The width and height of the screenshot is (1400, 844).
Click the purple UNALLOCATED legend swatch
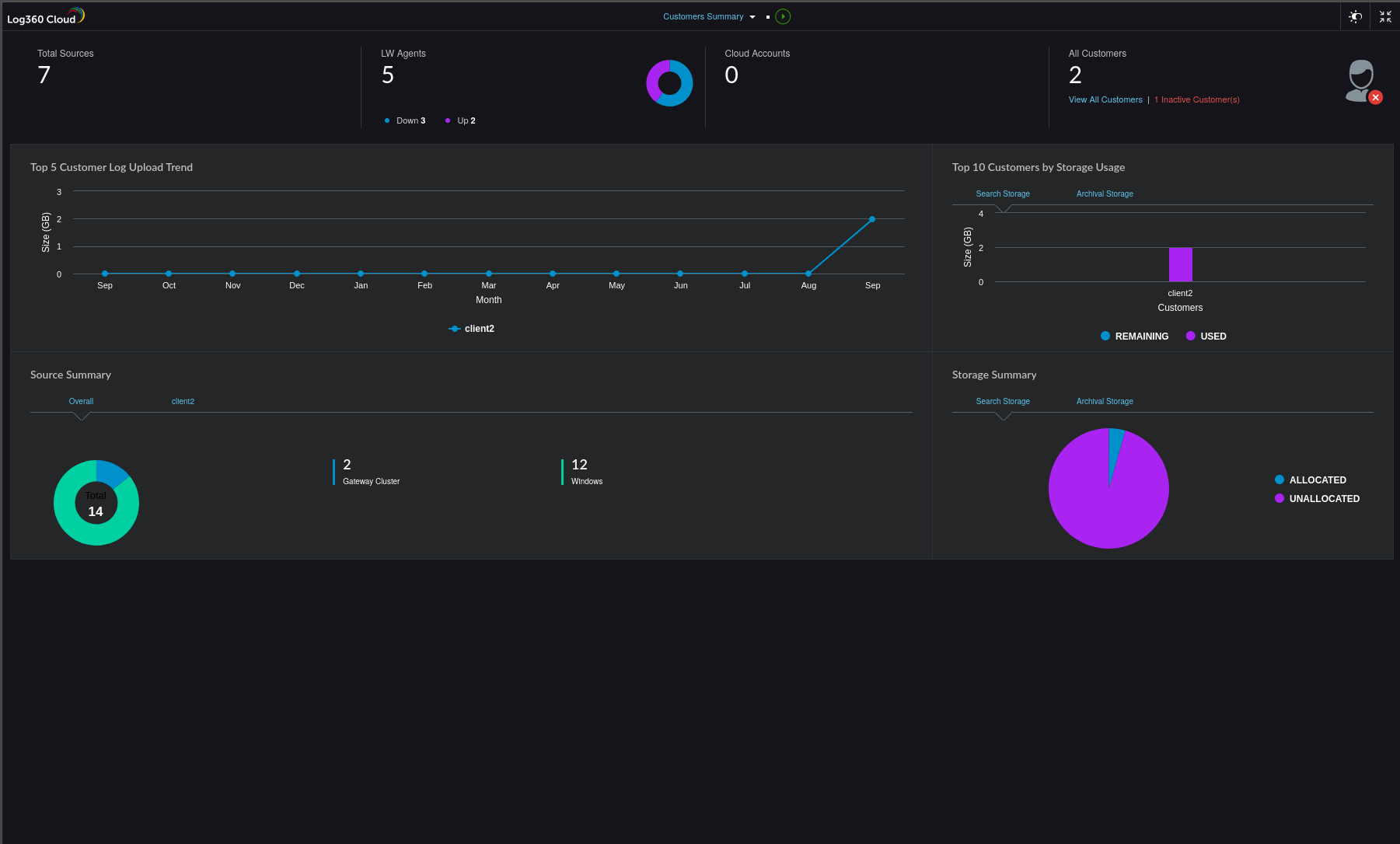[1279, 498]
